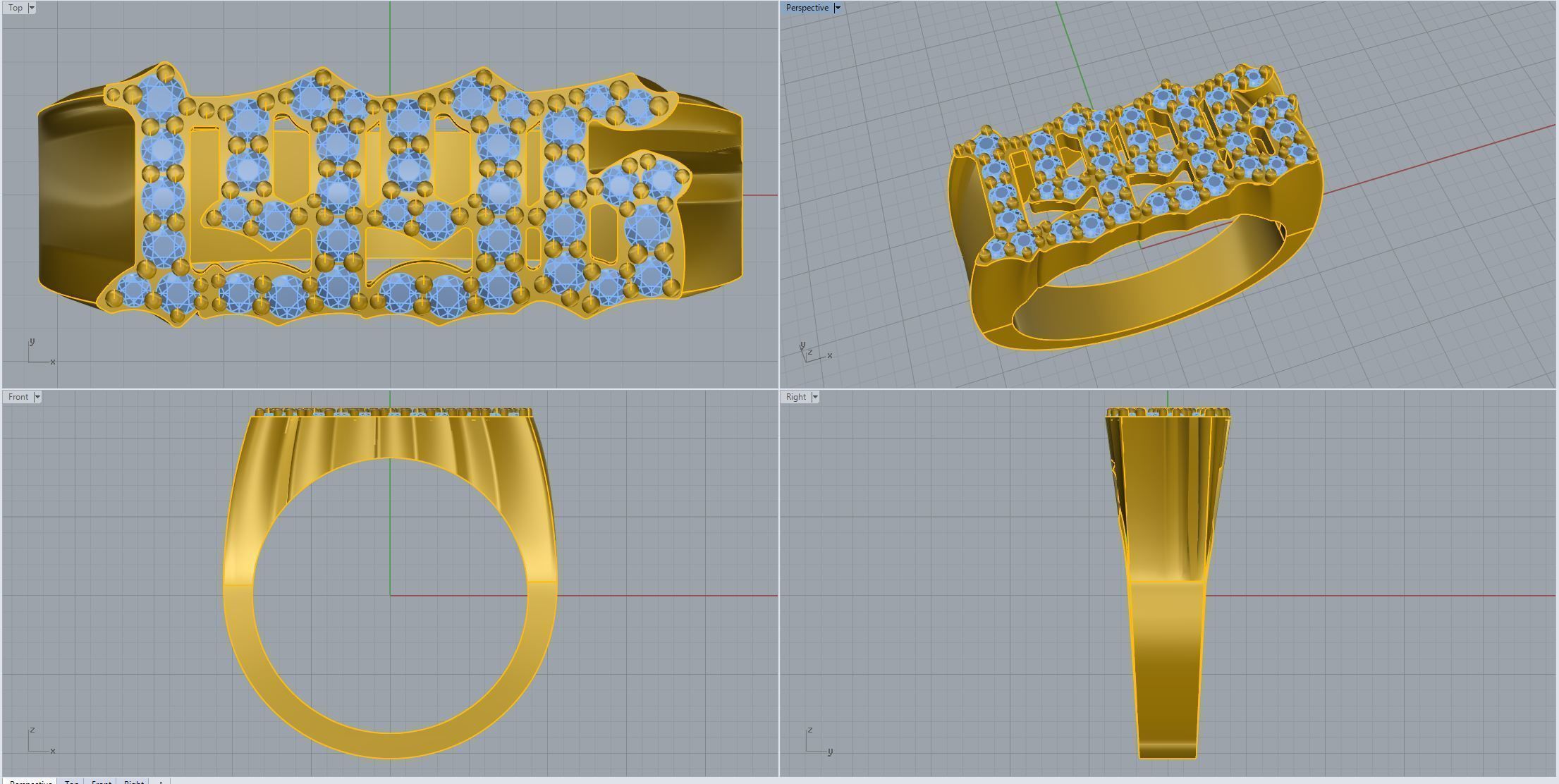Switch to the Top tab at bottom
Image resolution: width=1559 pixels, height=784 pixels.
point(71,781)
